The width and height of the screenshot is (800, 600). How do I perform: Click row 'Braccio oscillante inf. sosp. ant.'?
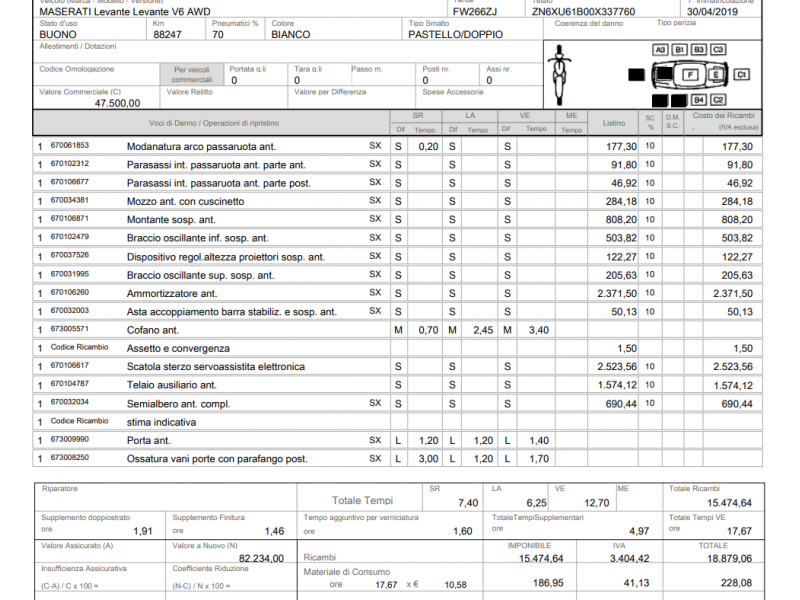tap(397, 238)
